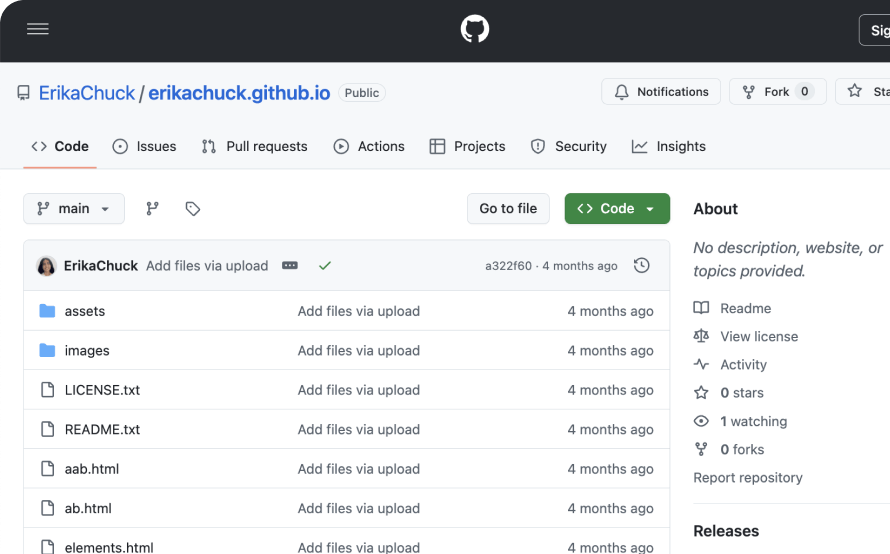
Task: Open the 0 stars link
Action: tap(742, 393)
